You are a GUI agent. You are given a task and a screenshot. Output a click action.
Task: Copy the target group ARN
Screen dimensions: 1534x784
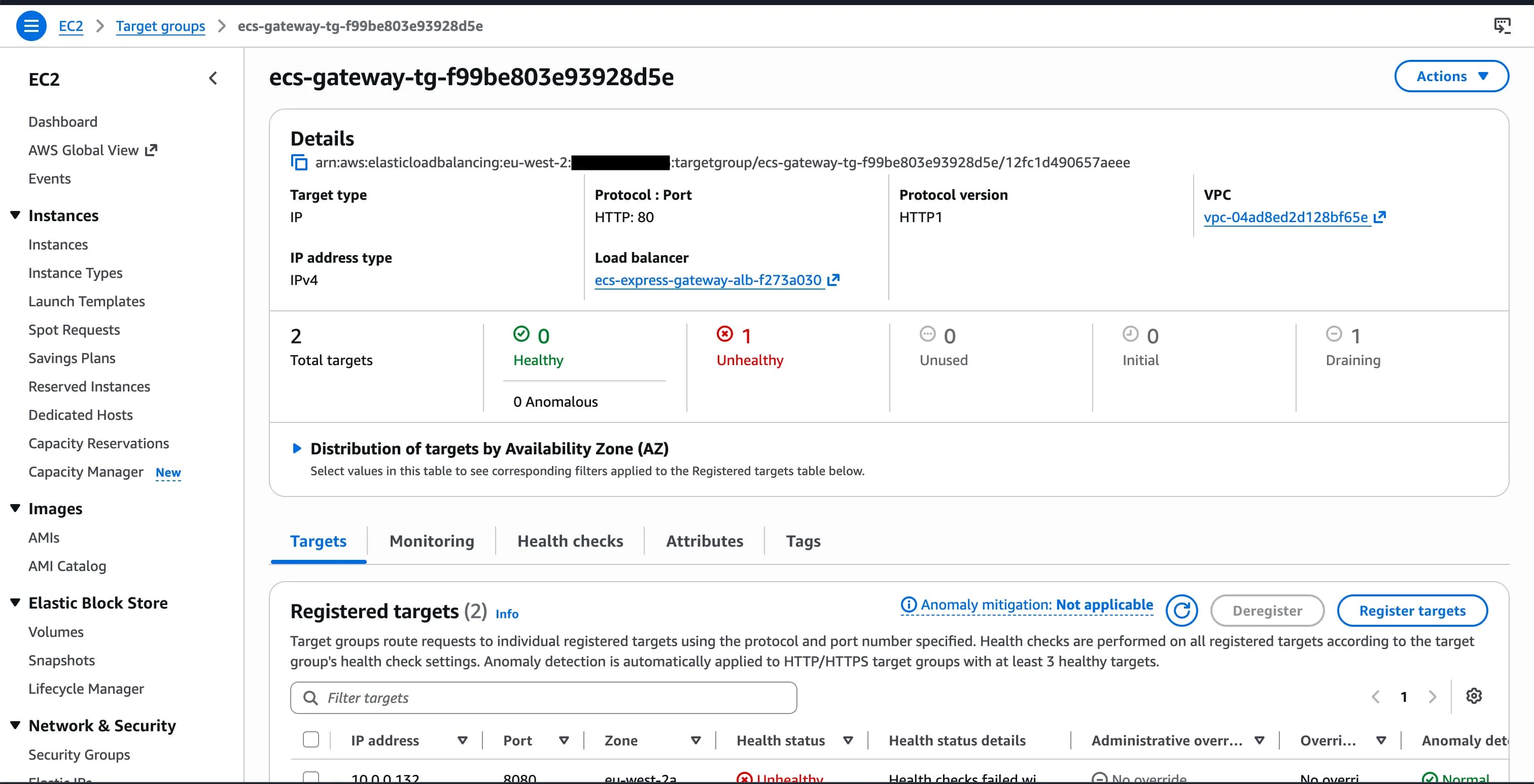point(299,162)
